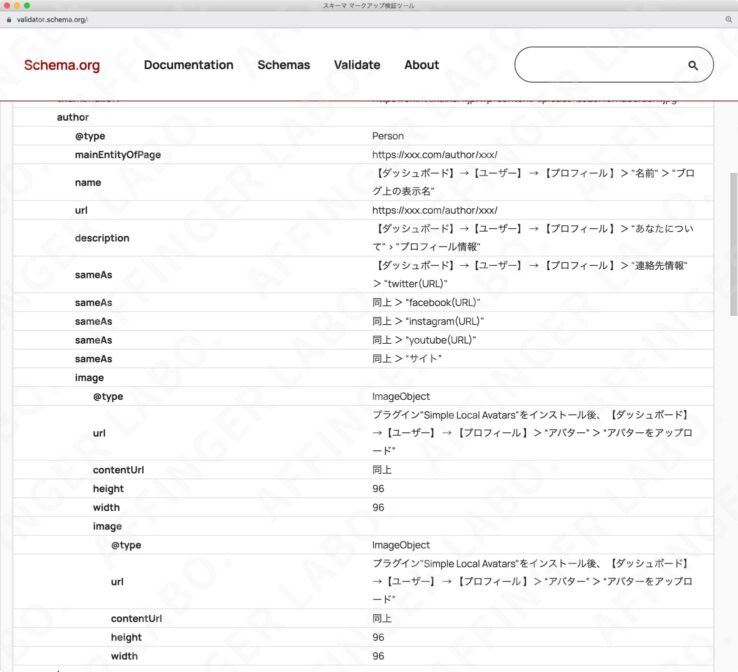Select the 'Person' type value

click(388, 136)
